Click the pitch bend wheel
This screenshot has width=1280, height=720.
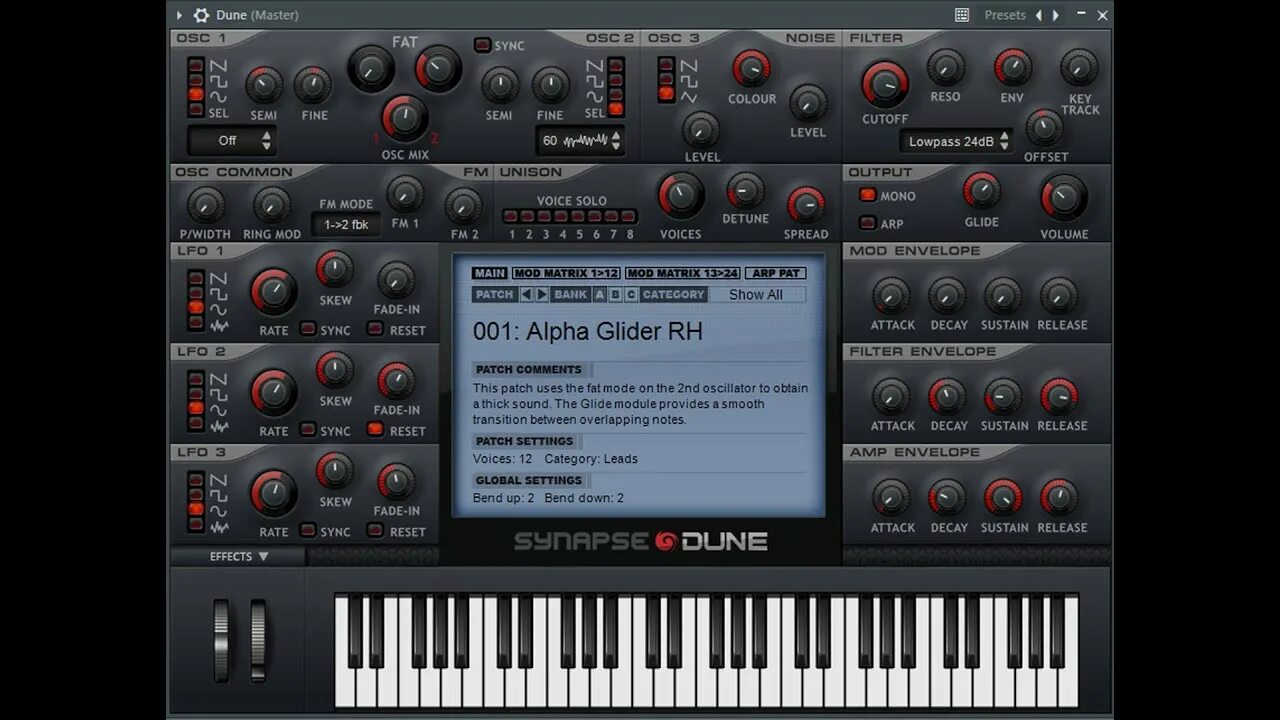[221, 640]
